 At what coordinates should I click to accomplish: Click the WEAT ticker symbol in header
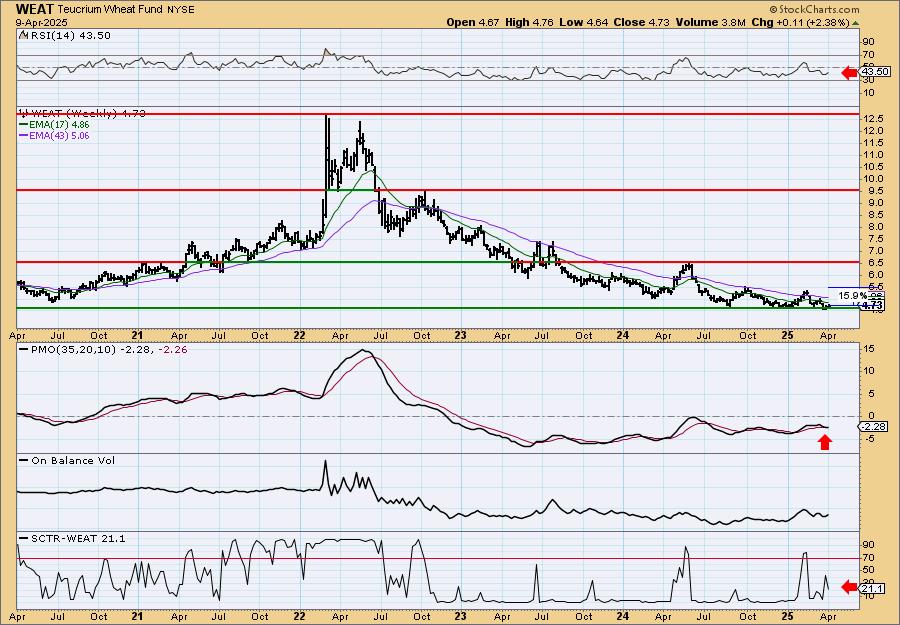coord(35,9)
